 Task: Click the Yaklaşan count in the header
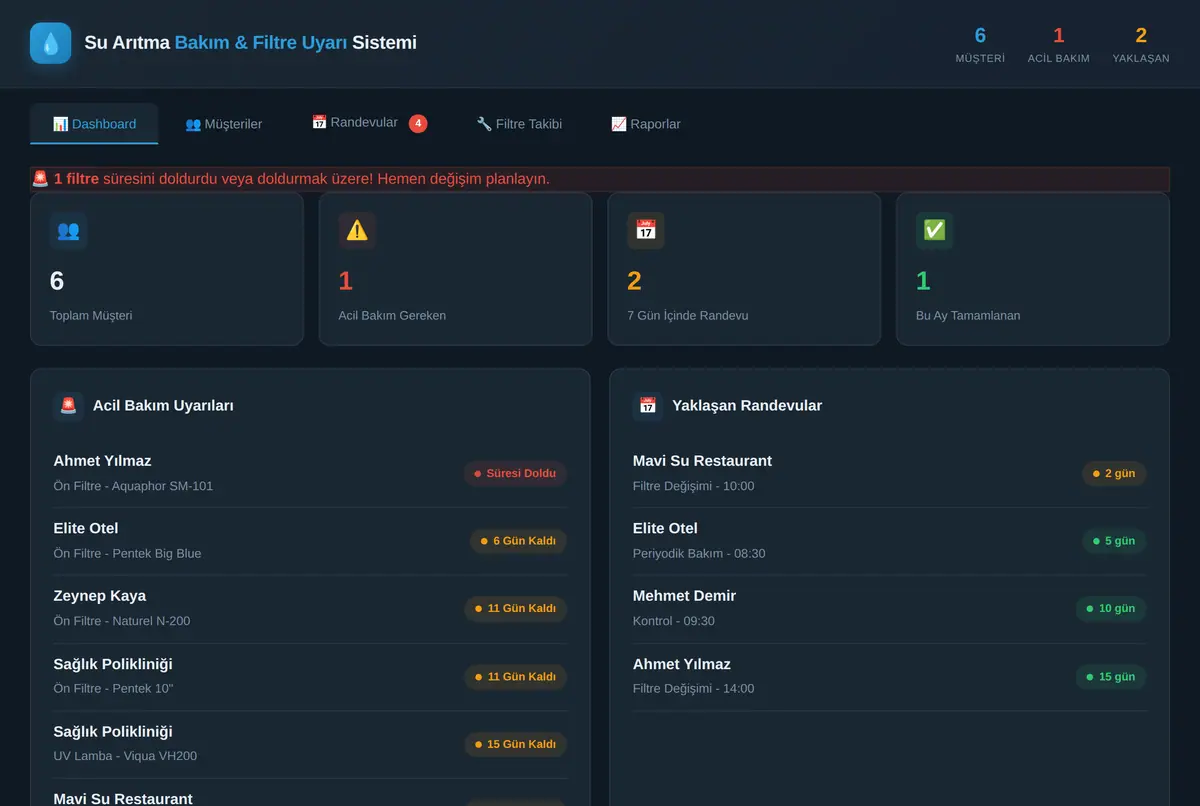[1141, 44]
